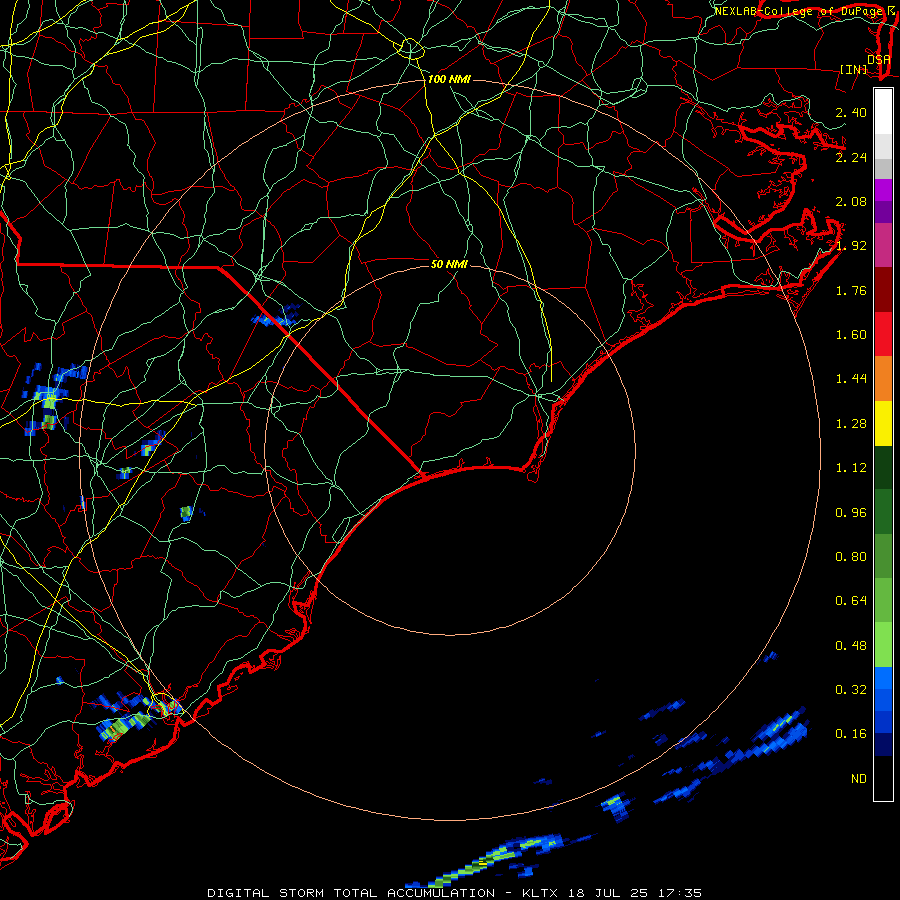This screenshot has height=900, width=900.
Task: Click the 0.32 legend value
Action: point(851,690)
